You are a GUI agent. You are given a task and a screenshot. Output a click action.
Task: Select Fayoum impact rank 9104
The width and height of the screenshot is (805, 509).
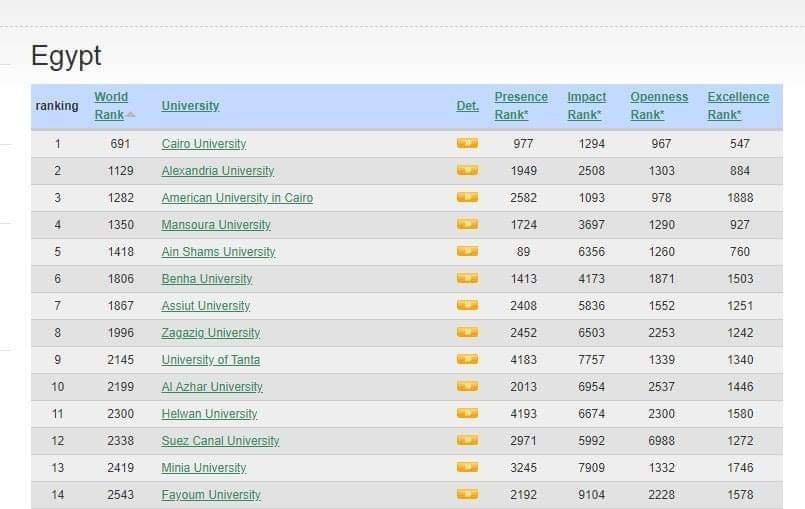[x=591, y=495]
